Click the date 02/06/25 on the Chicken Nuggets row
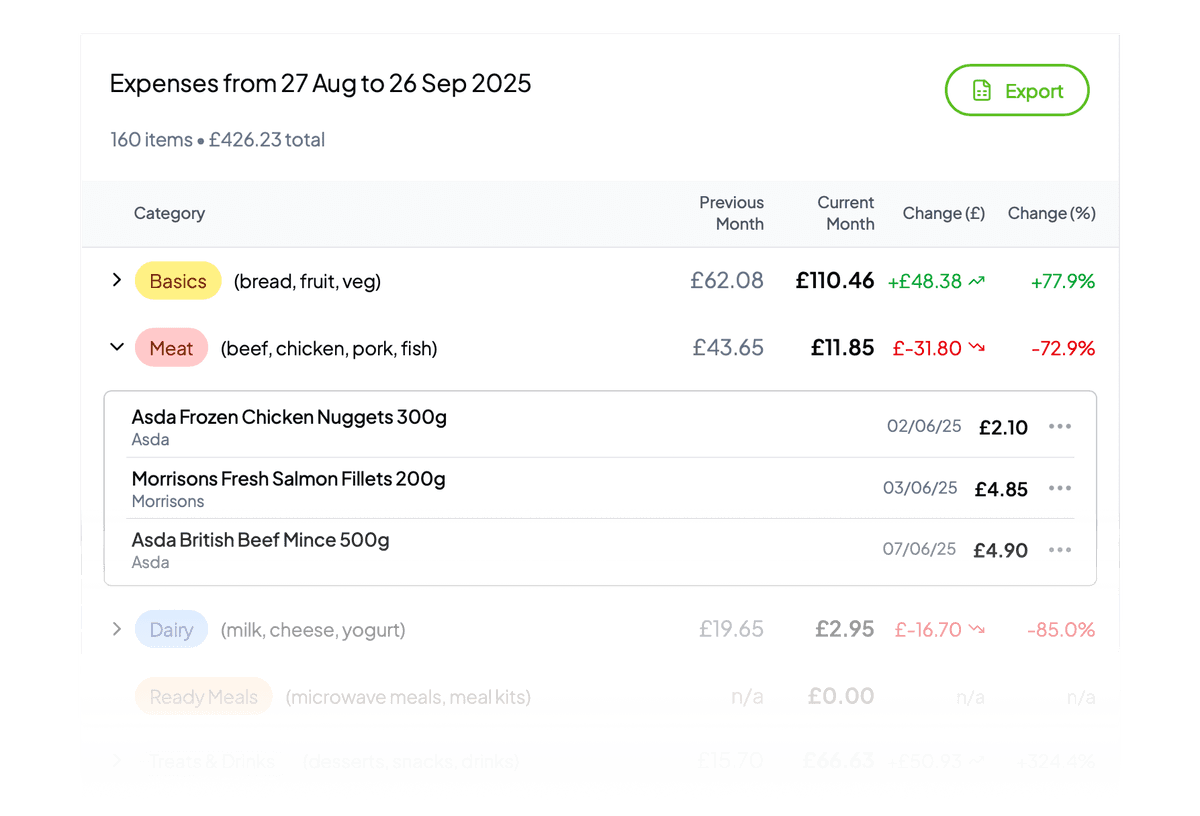1200x816 pixels. point(923,426)
